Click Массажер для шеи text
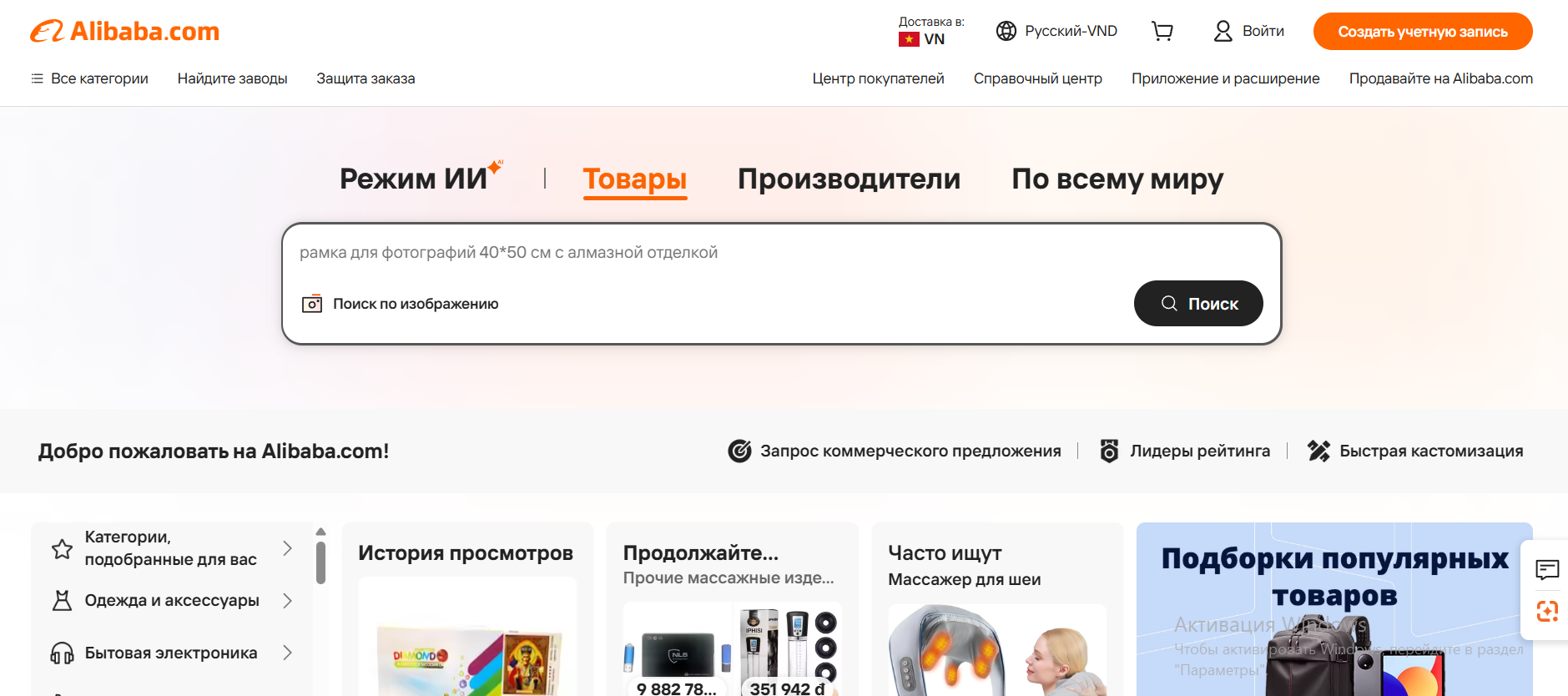The height and width of the screenshot is (696, 1568). (x=964, y=579)
